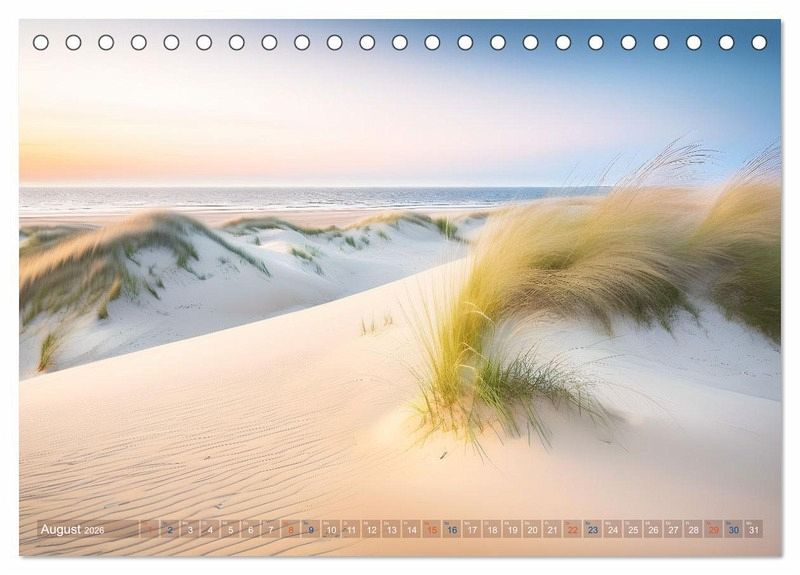800x575 pixels.
Task: Click the August 2026 month label
Action: point(72,529)
